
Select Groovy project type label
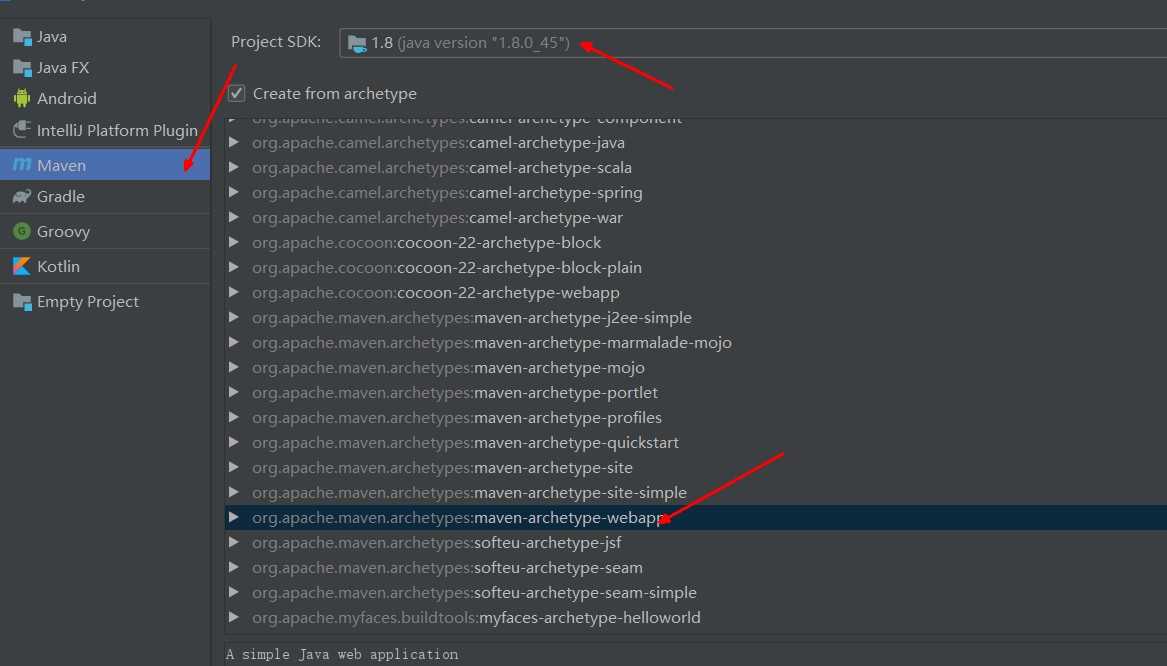pos(64,231)
